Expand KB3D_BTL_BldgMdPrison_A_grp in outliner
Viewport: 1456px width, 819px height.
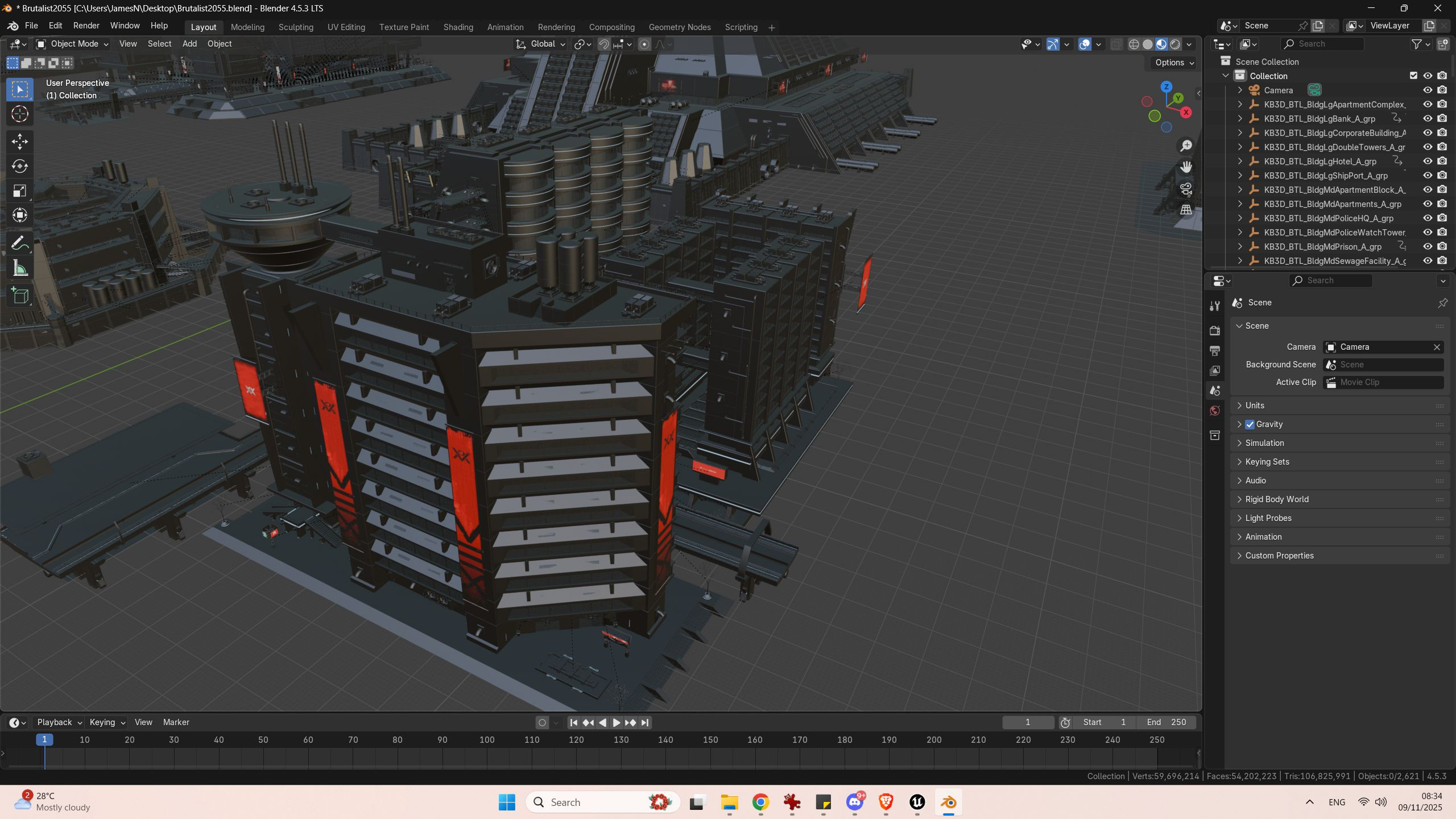[1240, 247]
